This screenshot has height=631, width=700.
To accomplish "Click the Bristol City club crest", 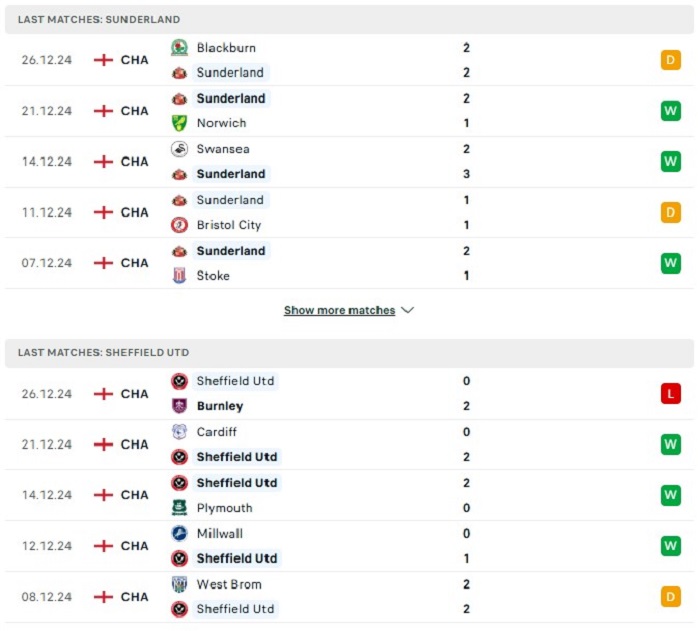I will click(179, 225).
